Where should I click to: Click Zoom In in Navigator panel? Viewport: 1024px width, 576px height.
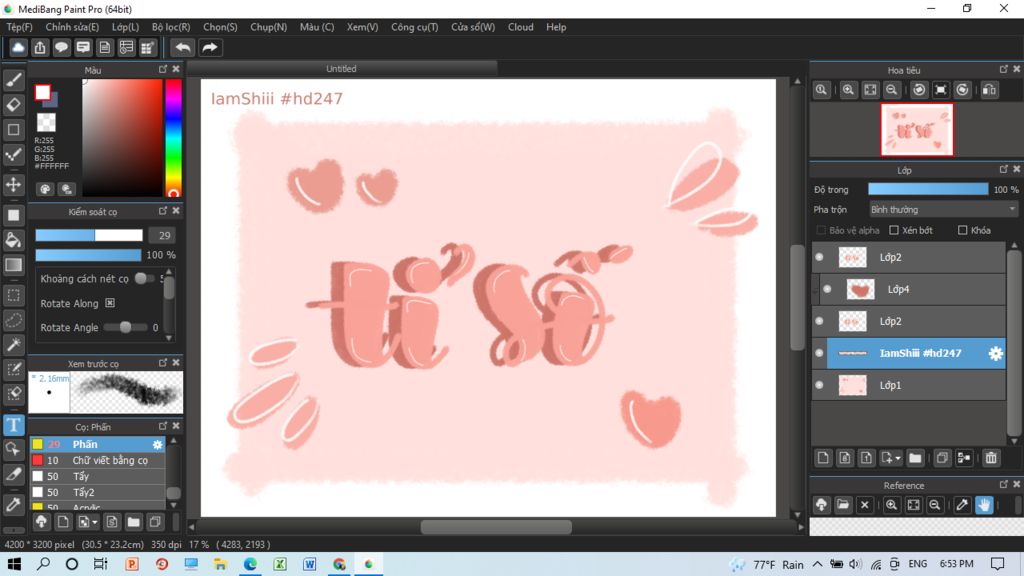pos(848,90)
